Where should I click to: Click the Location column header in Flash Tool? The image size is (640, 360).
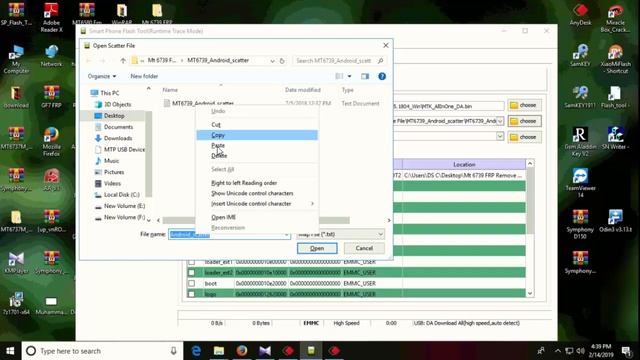pyautogui.click(x=464, y=164)
